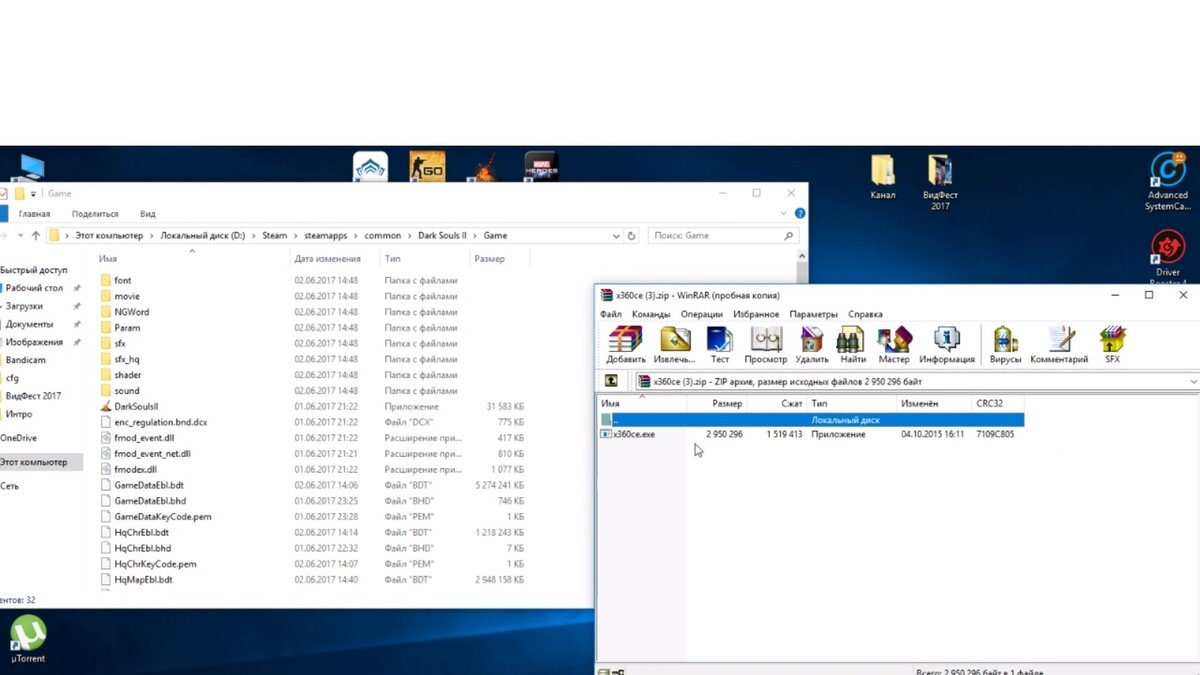1200x675 pixels.
Task: Sort Explorer files by Тип column
Action: [x=425, y=259]
